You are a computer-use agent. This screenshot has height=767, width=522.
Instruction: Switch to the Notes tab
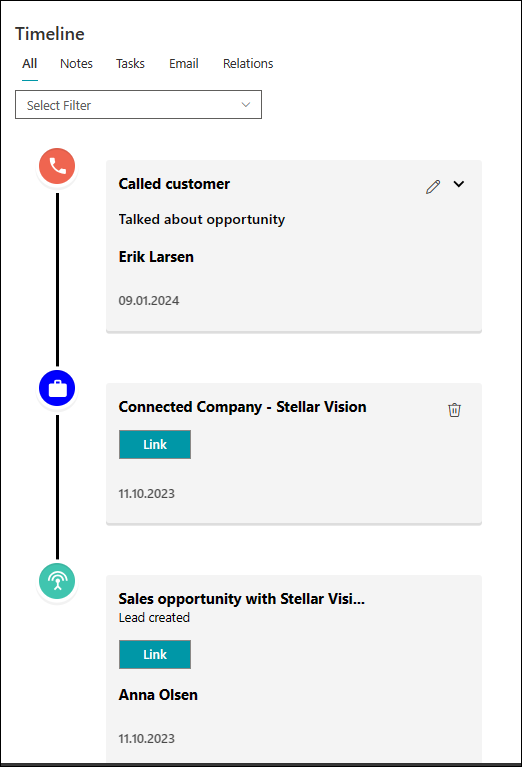pos(76,64)
